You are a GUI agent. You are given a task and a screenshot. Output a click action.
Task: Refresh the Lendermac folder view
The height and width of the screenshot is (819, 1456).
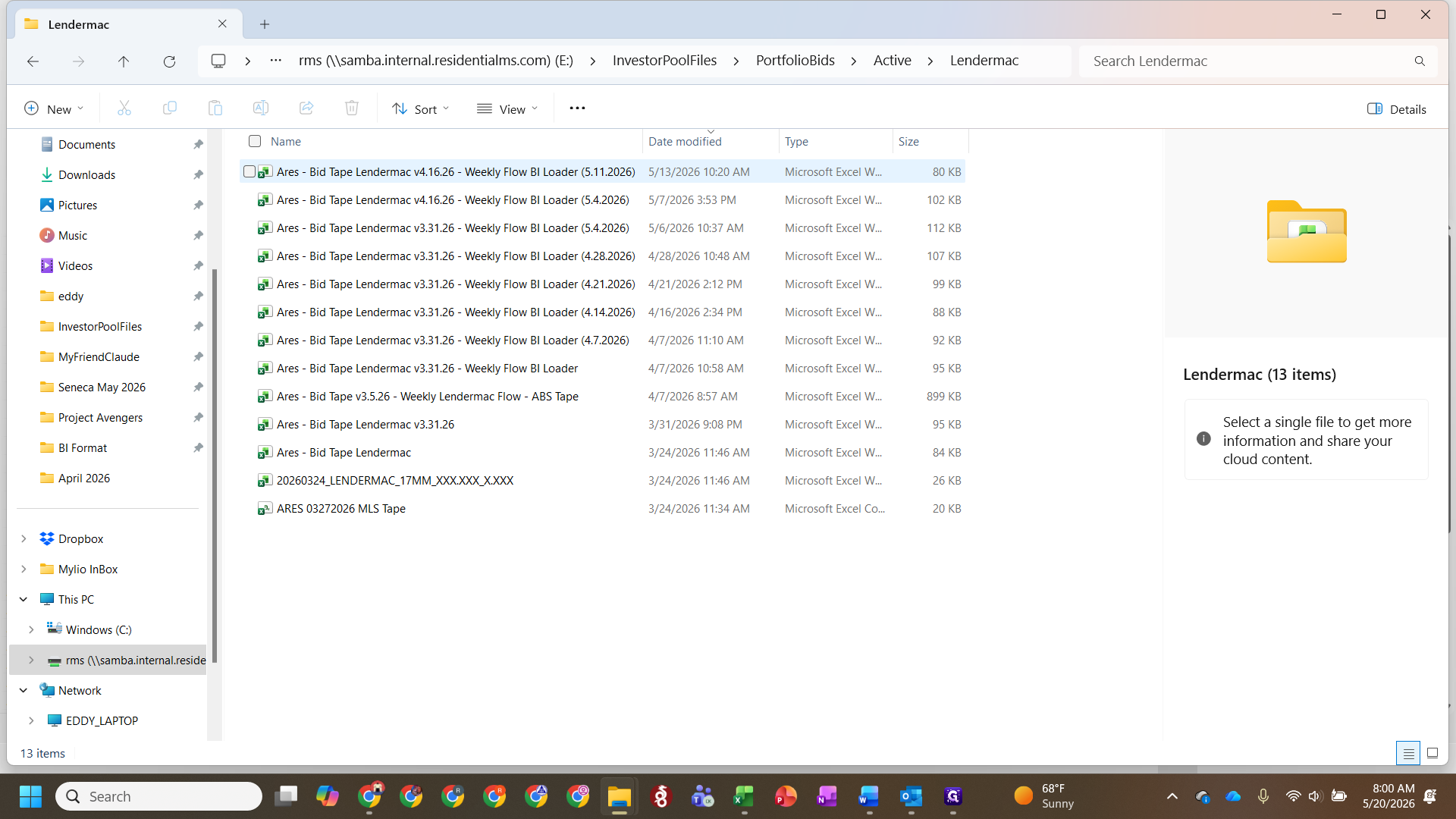pyautogui.click(x=169, y=61)
